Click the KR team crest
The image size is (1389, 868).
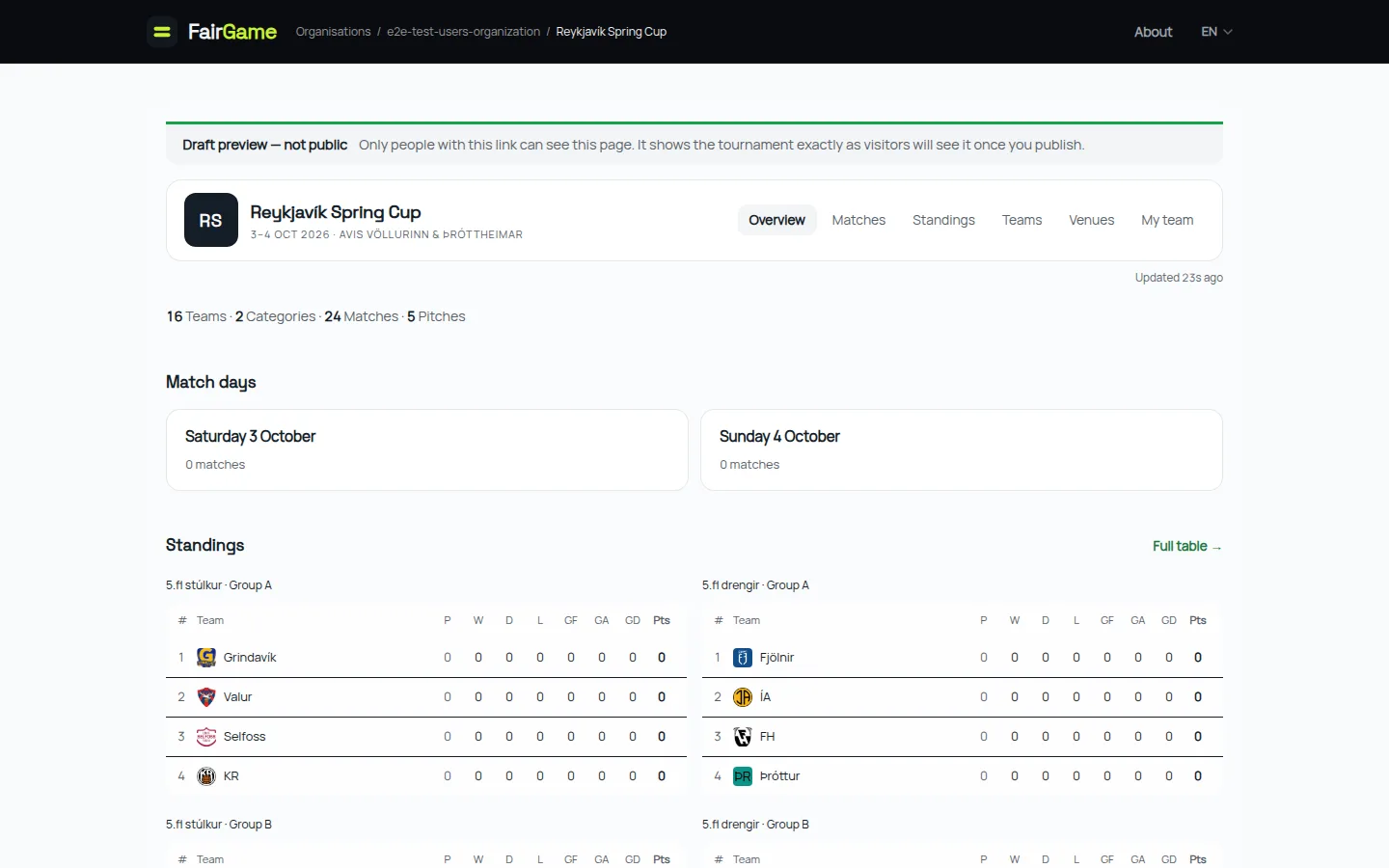pos(206,776)
